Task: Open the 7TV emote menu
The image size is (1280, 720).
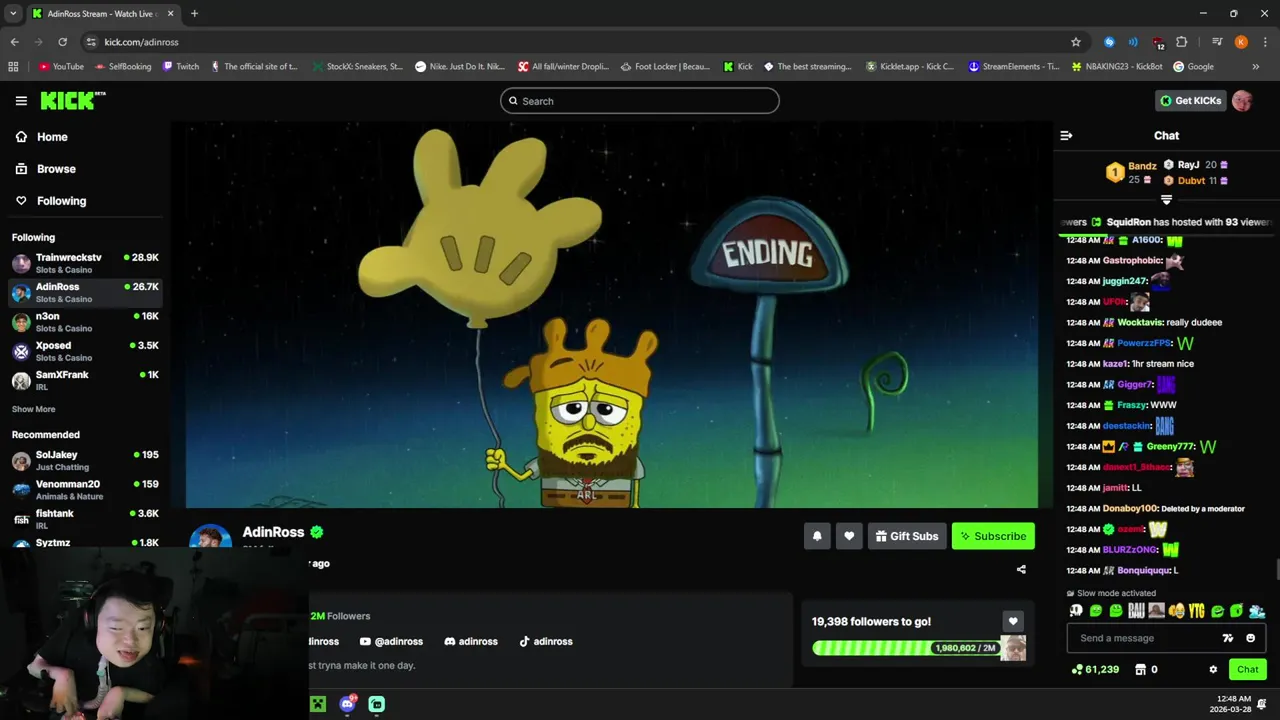Action: click(x=1228, y=638)
